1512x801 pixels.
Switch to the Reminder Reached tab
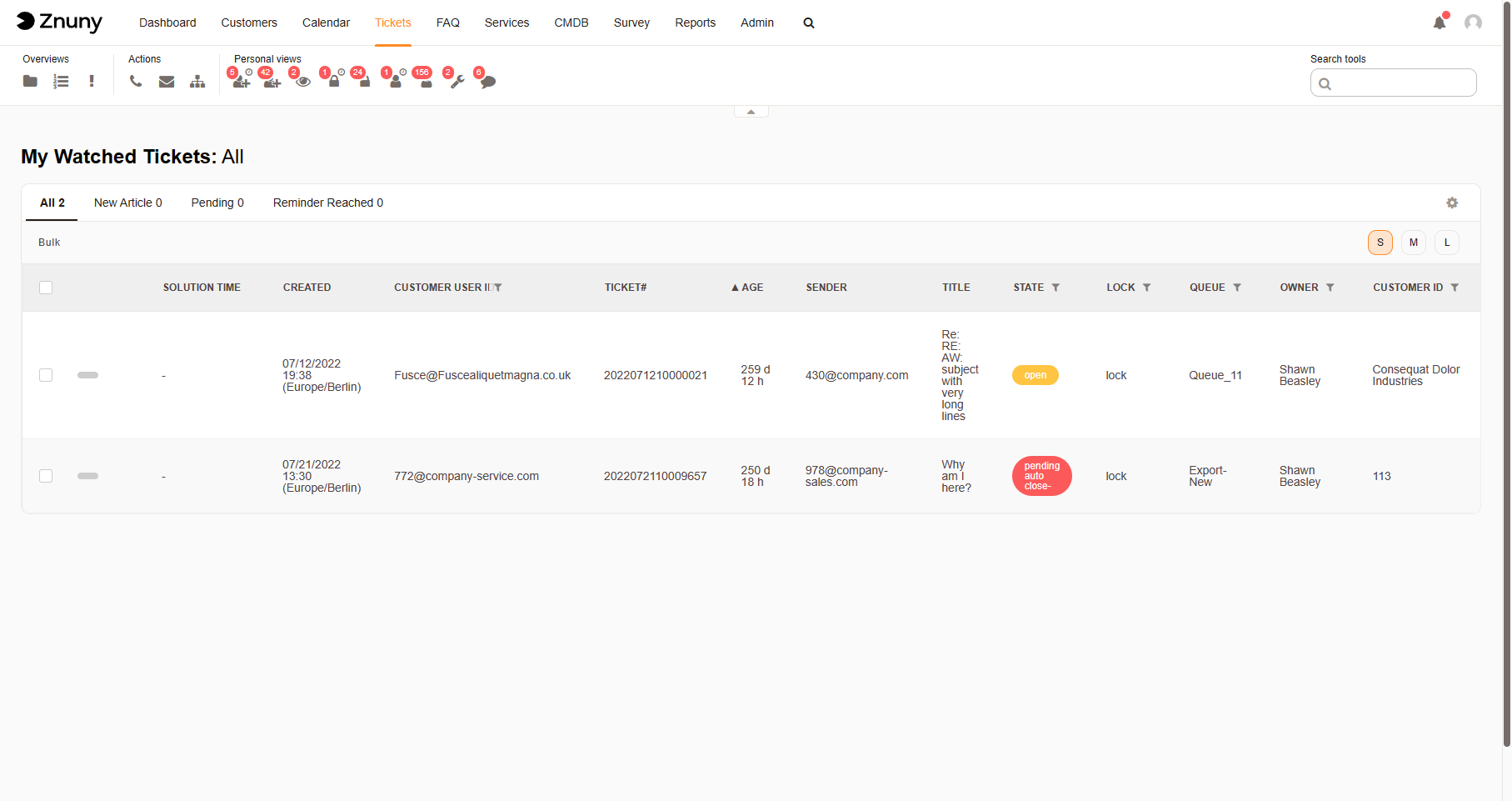click(327, 203)
